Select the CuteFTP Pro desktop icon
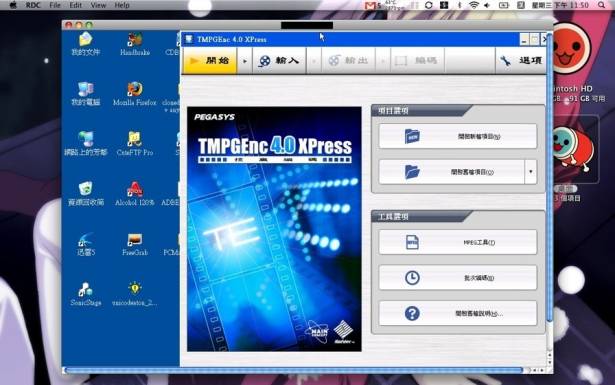This screenshot has height=385, width=615. tap(135, 144)
